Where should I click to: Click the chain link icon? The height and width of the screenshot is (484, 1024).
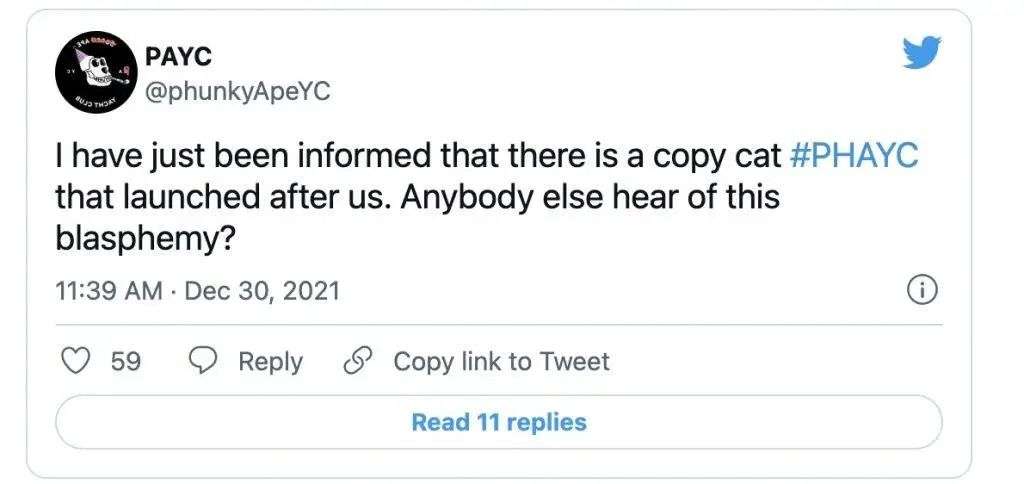tap(358, 361)
